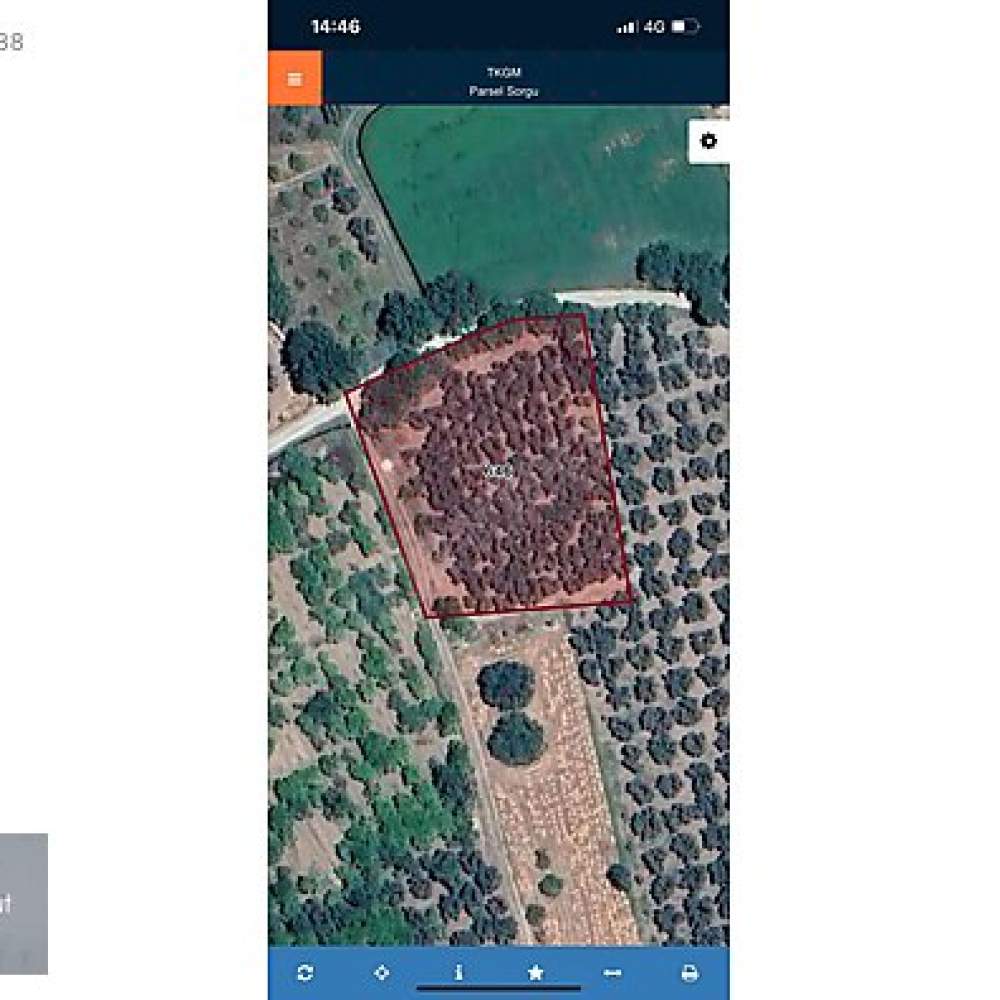Click the 14:46 clock in status bar
Viewport: 1000px width, 1000px height.
click(335, 27)
